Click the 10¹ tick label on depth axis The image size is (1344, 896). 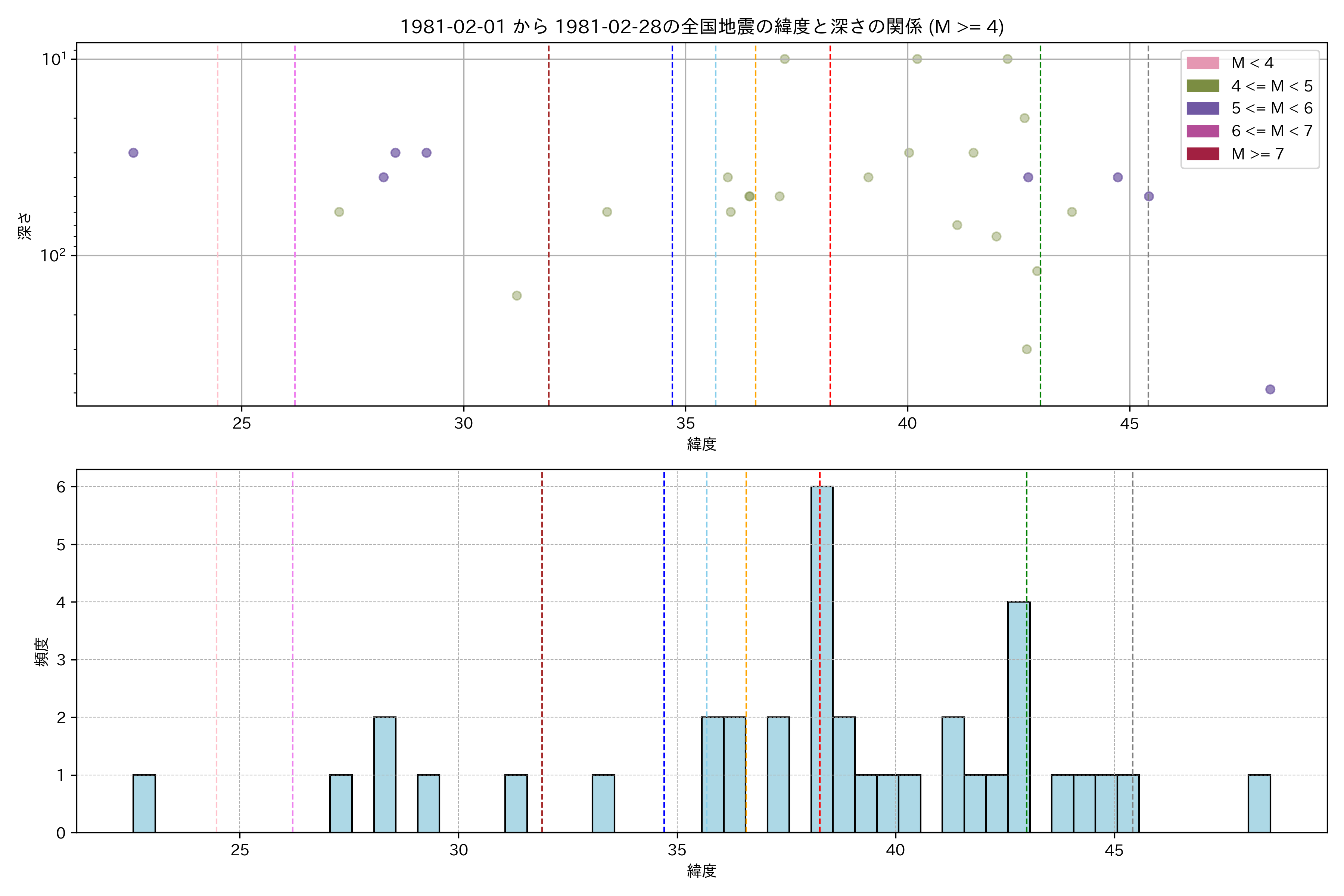(55, 59)
